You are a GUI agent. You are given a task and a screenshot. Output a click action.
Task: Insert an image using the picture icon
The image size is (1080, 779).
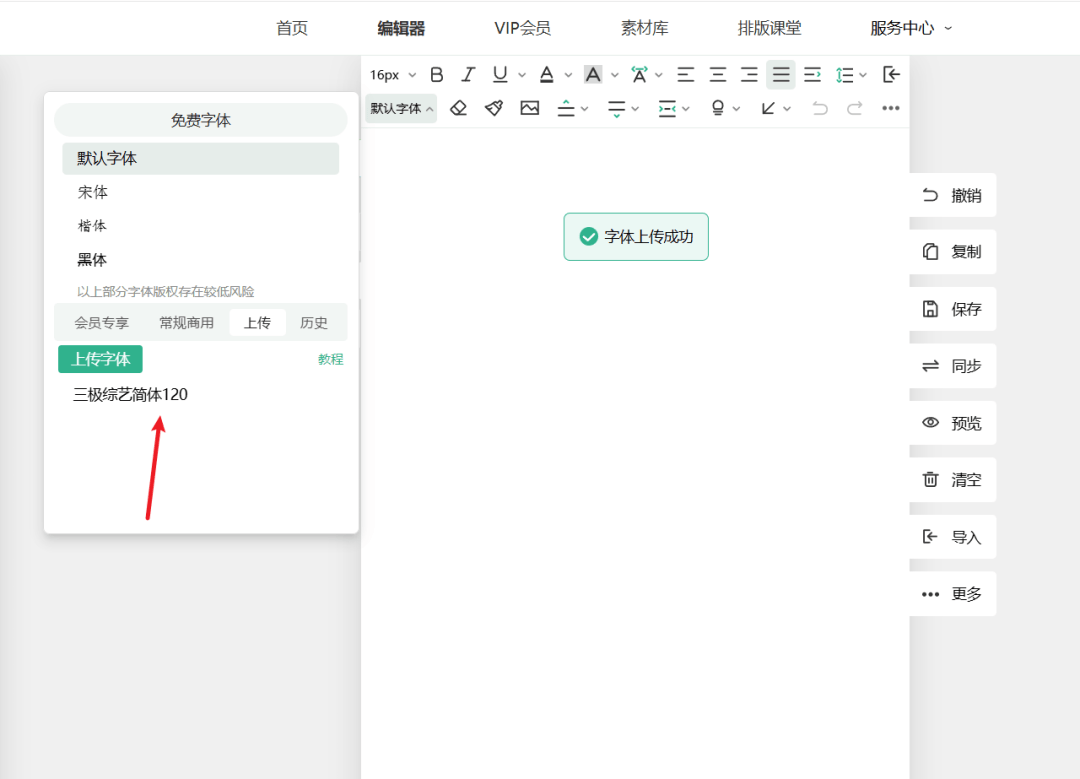coord(530,108)
